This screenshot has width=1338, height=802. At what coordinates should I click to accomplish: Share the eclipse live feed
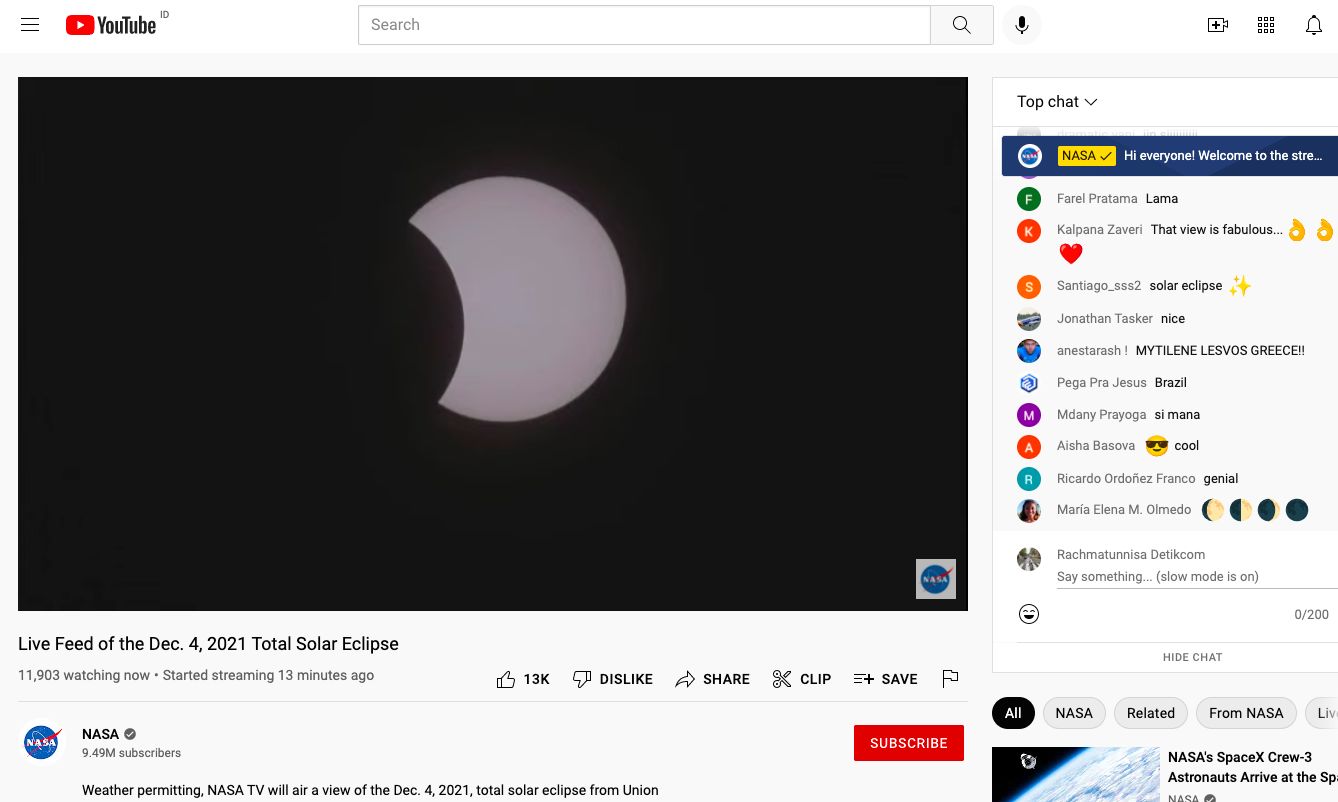click(712, 679)
